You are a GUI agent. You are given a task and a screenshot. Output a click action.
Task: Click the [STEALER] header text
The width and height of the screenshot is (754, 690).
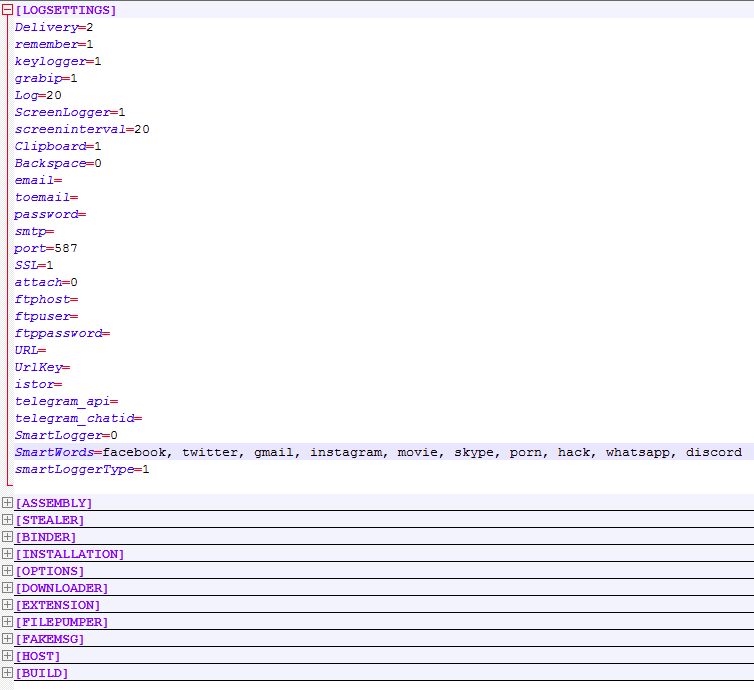(x=50, y=520)
